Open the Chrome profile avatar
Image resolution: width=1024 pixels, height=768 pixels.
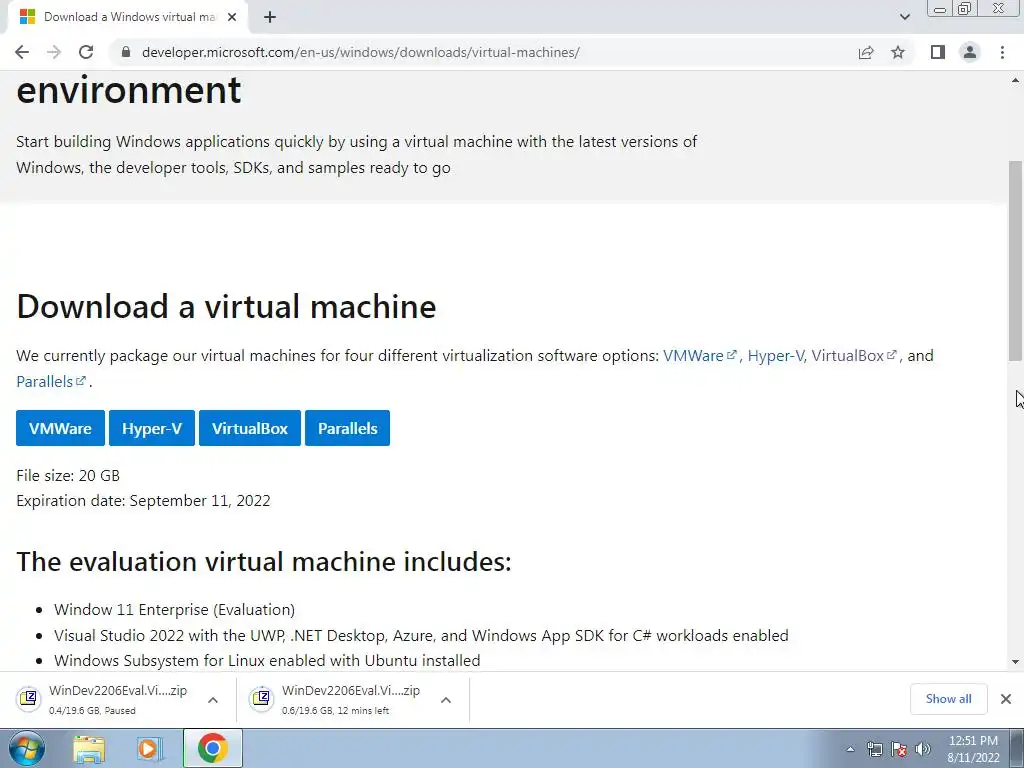[970, 52]
